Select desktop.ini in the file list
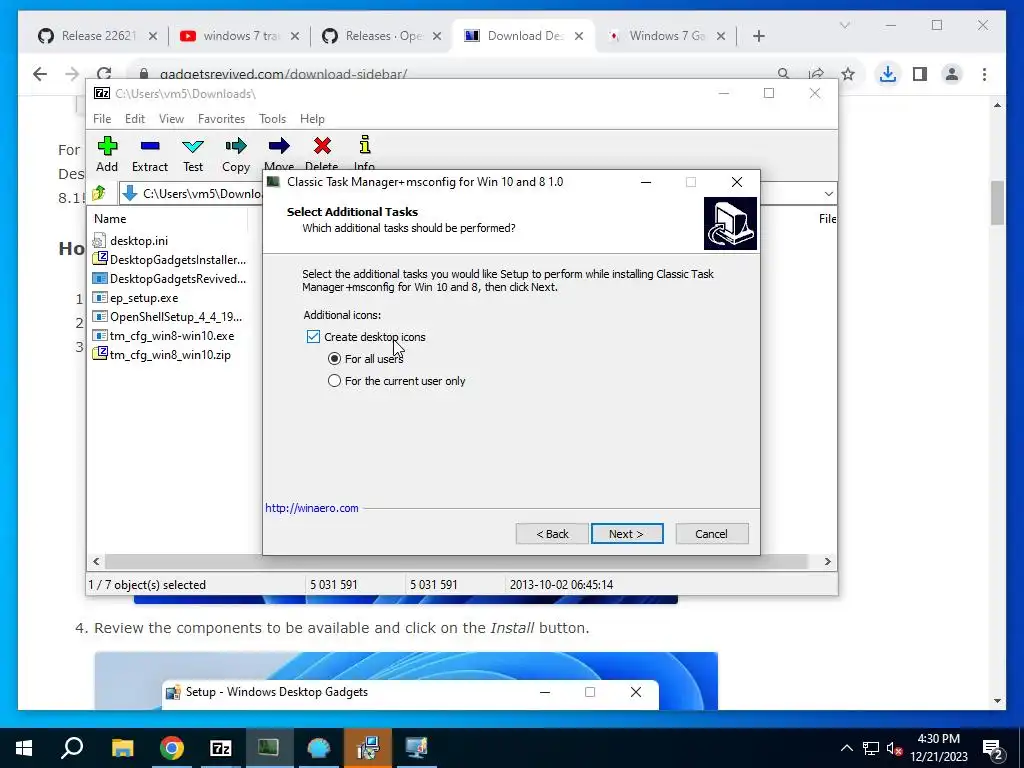This screenshot has width=1024, height=768. point(138,241)
